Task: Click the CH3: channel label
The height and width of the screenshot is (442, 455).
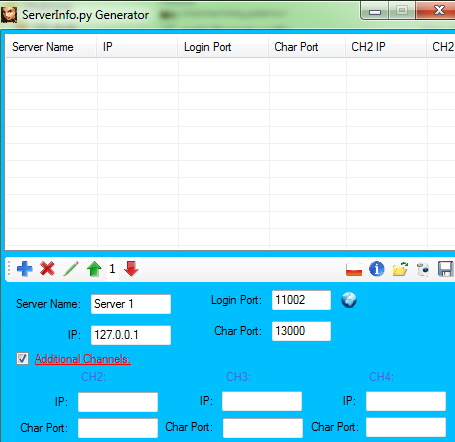Action: pos(238,377)
